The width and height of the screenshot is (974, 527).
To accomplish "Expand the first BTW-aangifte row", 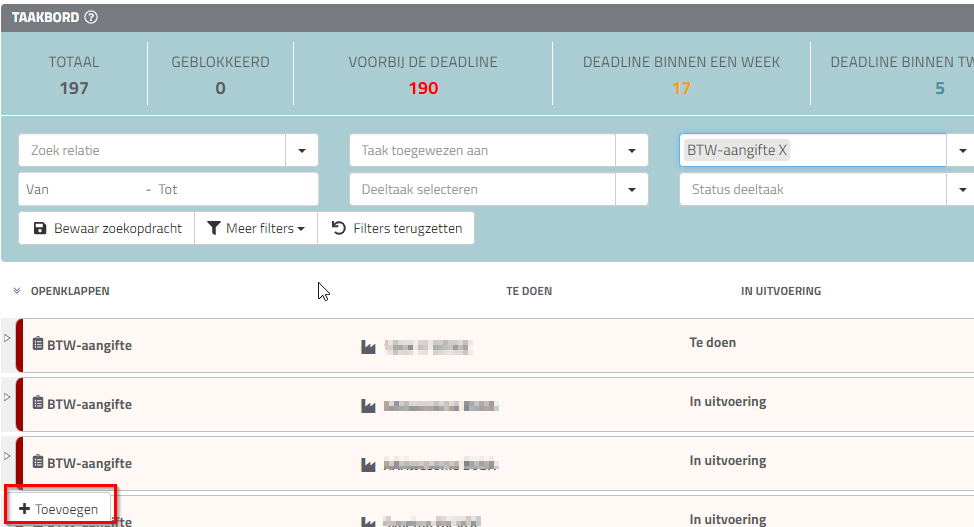I will 8,338.
